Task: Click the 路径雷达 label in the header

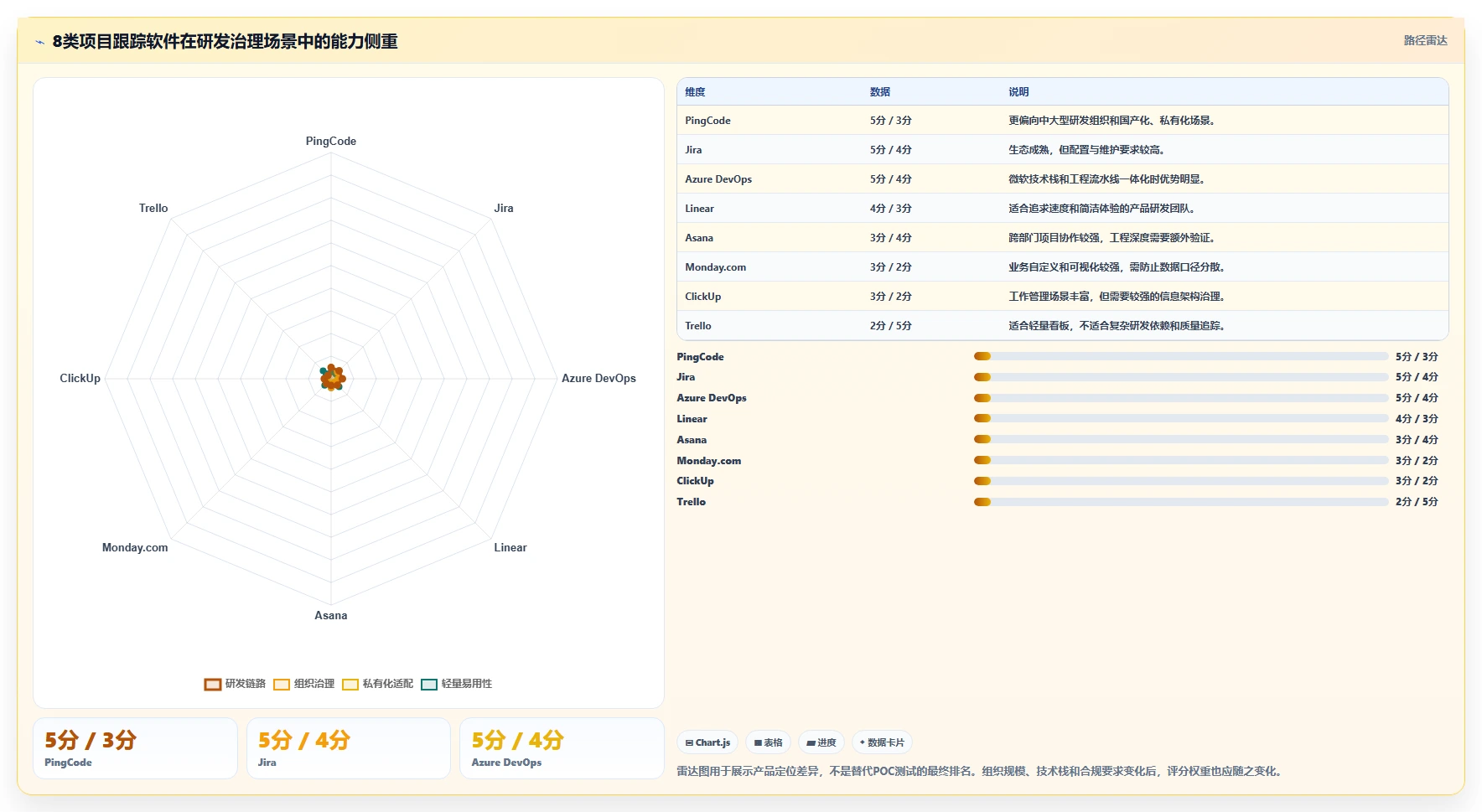Action: 1425,40
